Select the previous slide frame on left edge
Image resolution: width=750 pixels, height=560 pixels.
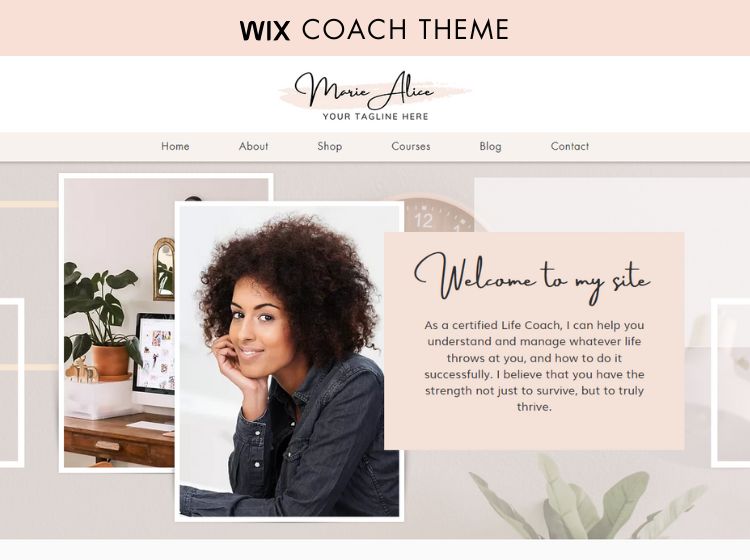click(x=12, y=383)
